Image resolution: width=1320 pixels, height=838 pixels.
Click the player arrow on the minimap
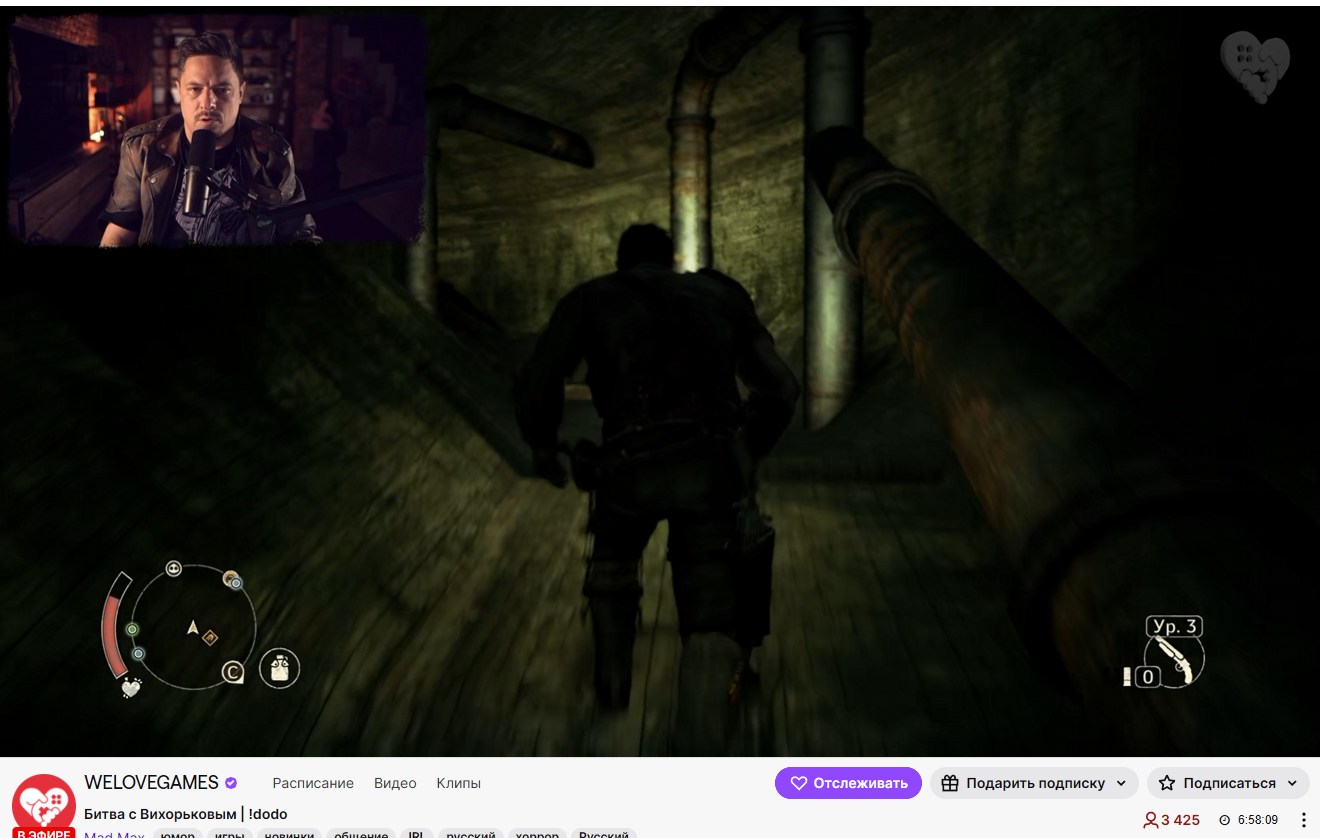click(x=193, y=627)
